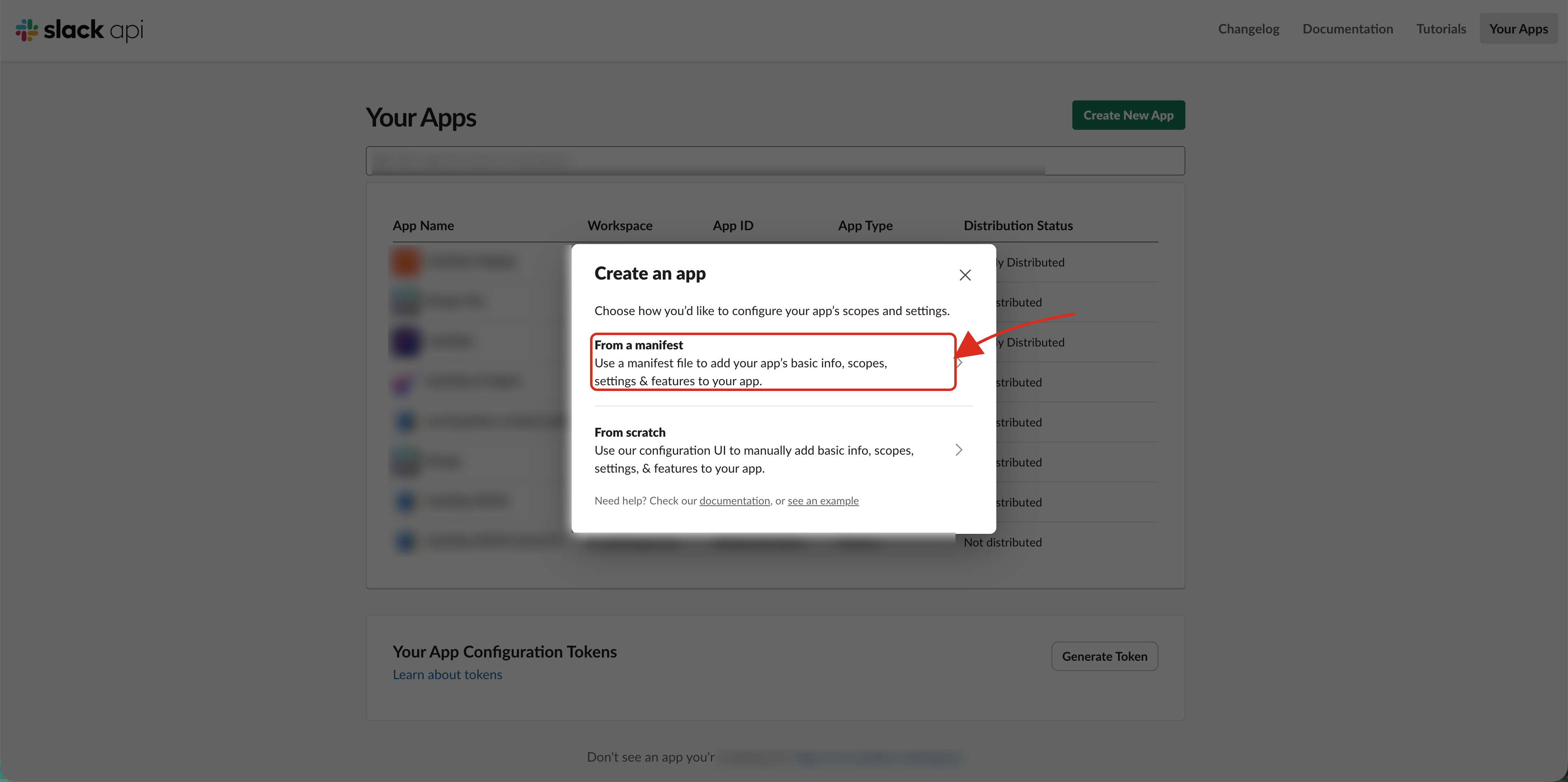Viewport: 1568px width, 782px height.
Task: Go to Tutorials in the top nav
Action: pyautogui.click(x=1441, y=29)
